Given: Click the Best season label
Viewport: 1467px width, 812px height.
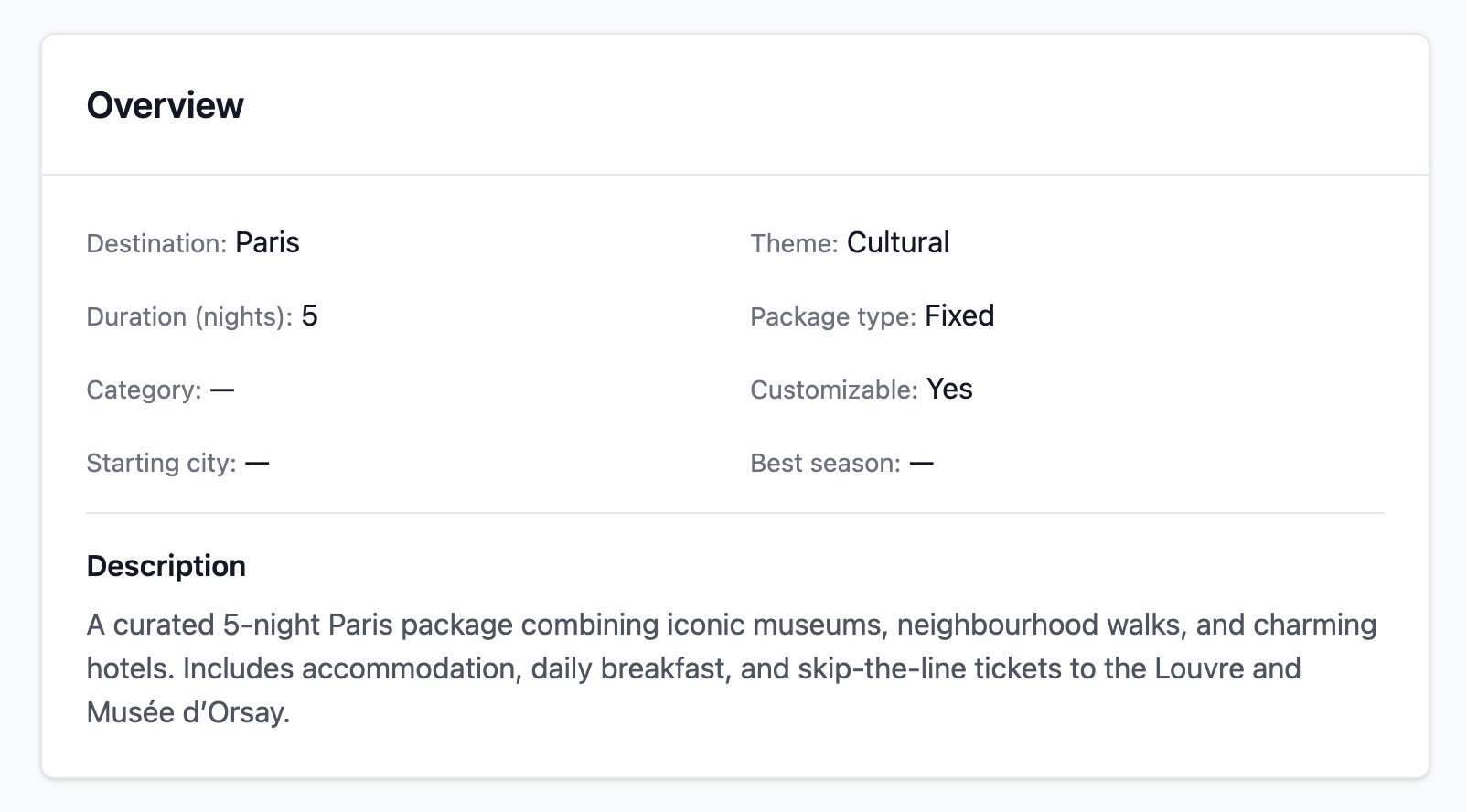Looking at the screenshot, I should (825, 463).
